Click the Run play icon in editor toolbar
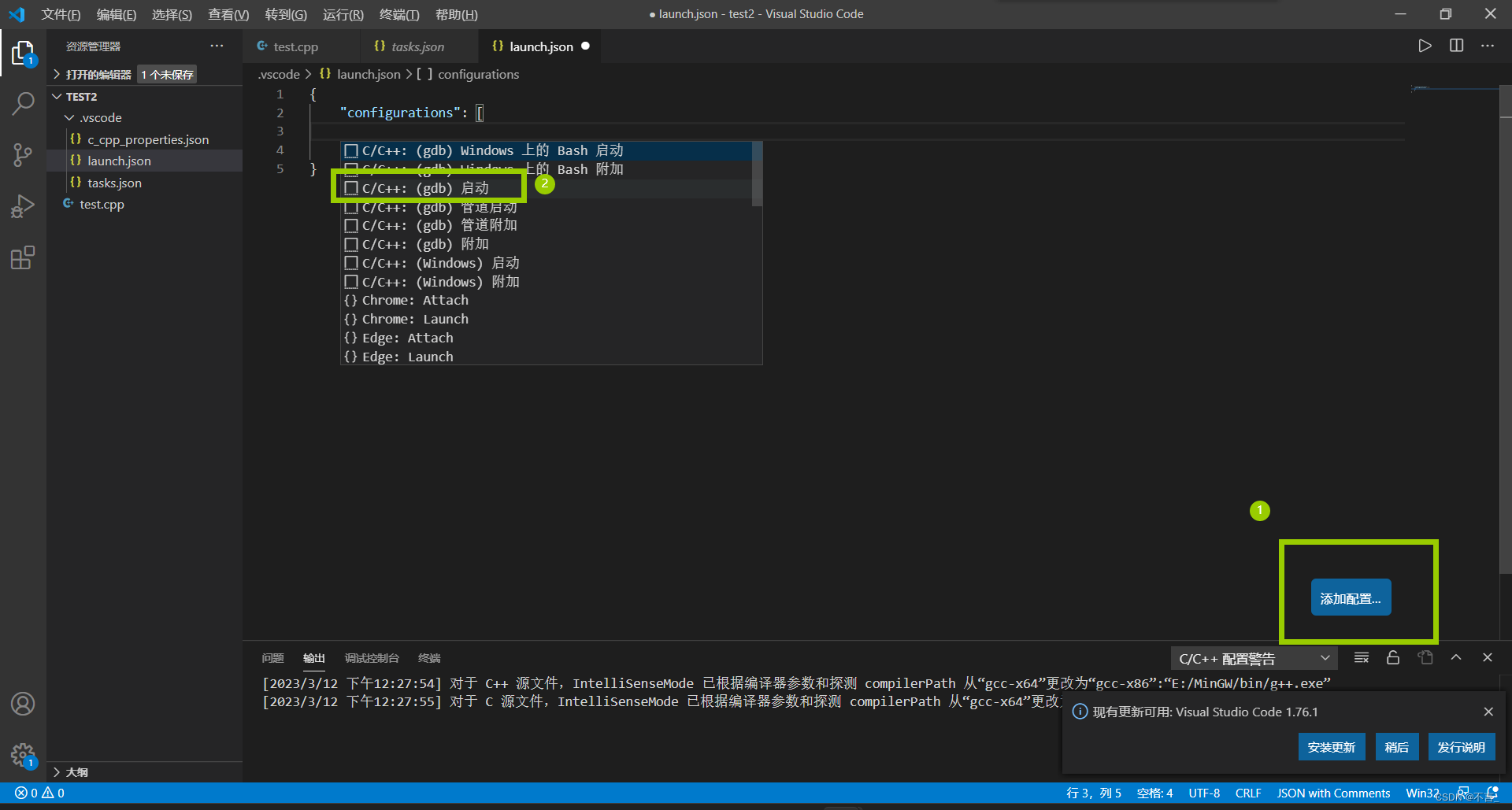 pyautogui.click(x=1425, y=46)
